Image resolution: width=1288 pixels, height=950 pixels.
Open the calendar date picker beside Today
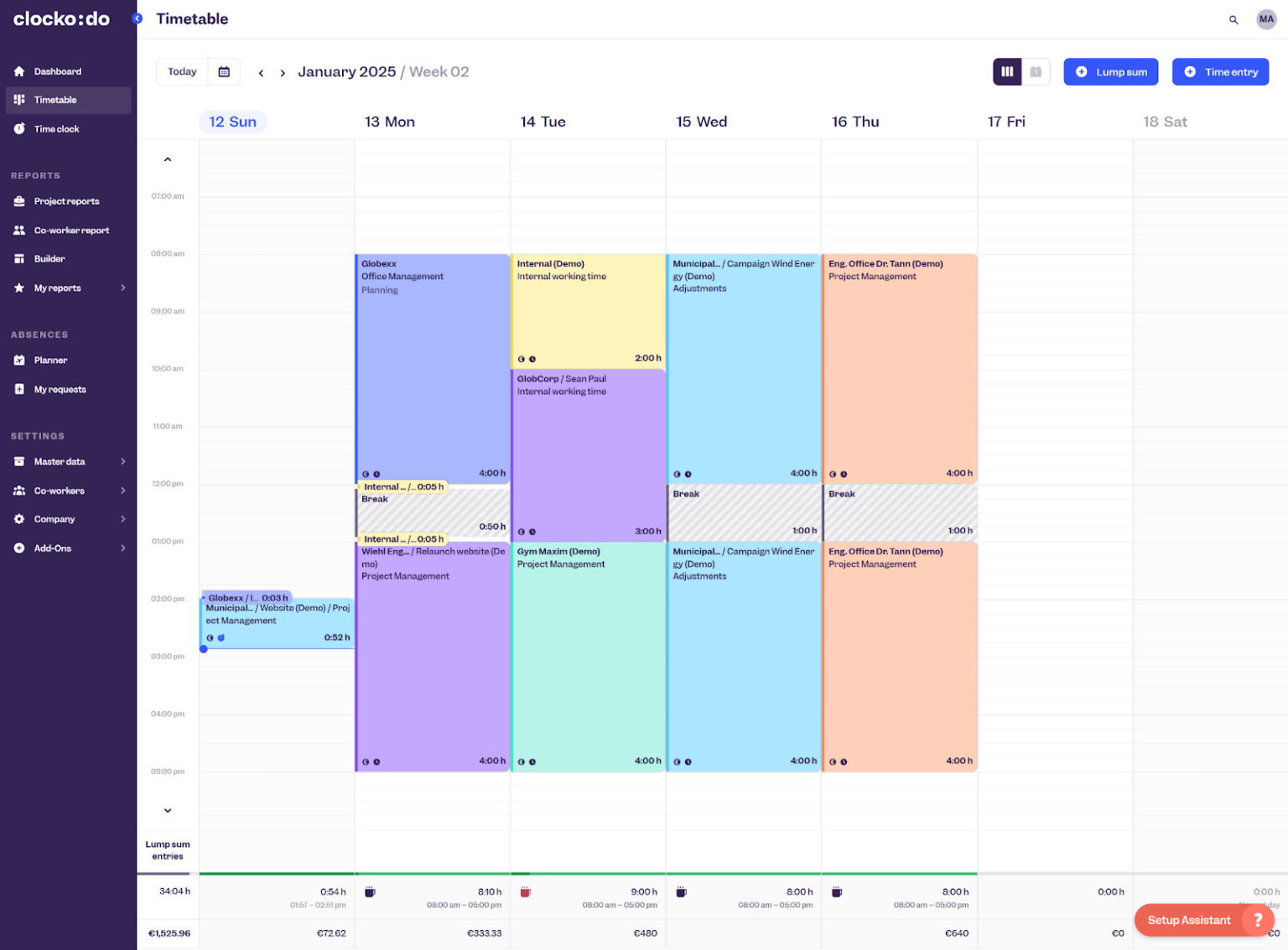[x=224, y=71]
